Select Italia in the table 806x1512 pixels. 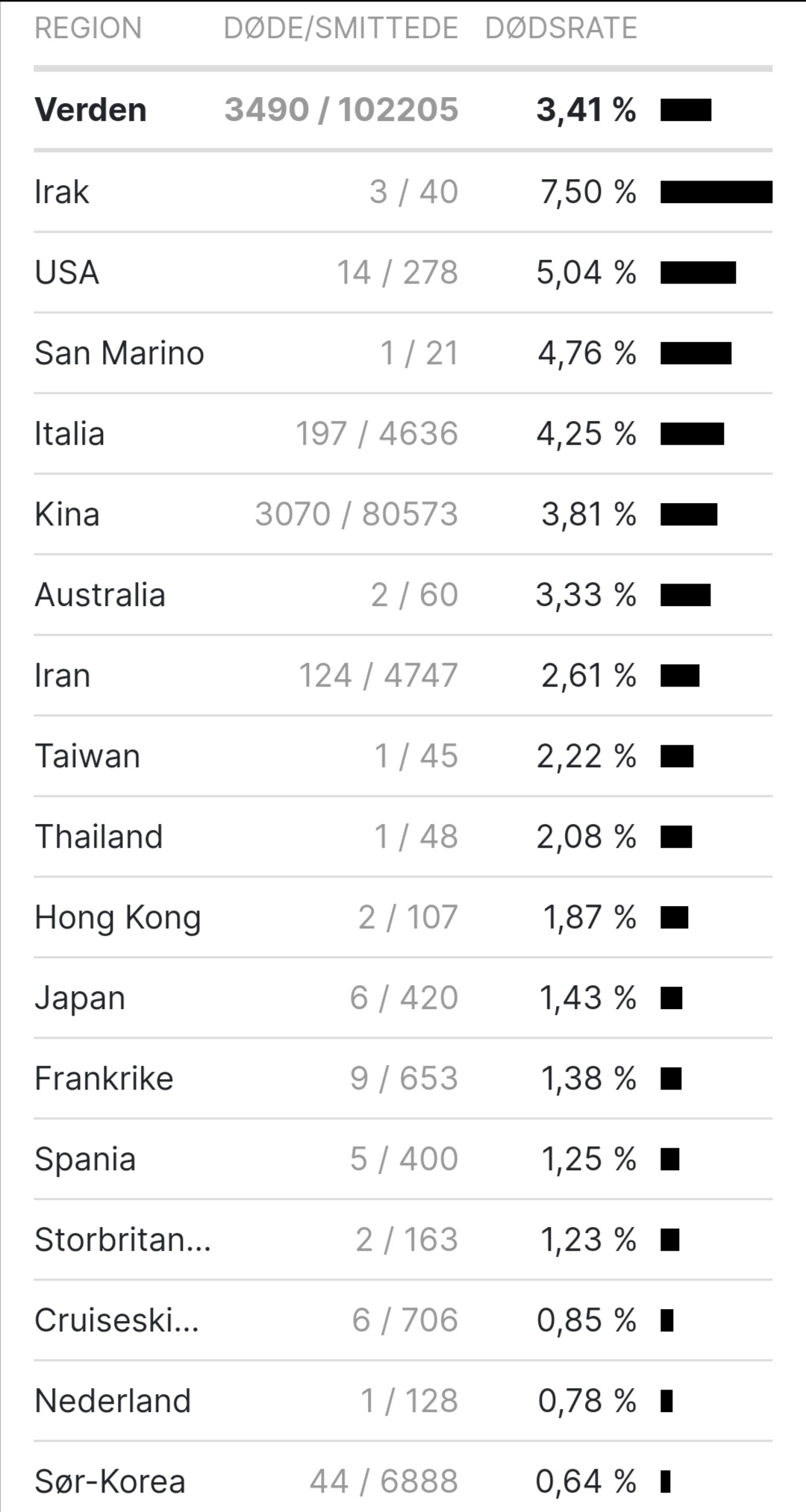(x=403, y=434)
